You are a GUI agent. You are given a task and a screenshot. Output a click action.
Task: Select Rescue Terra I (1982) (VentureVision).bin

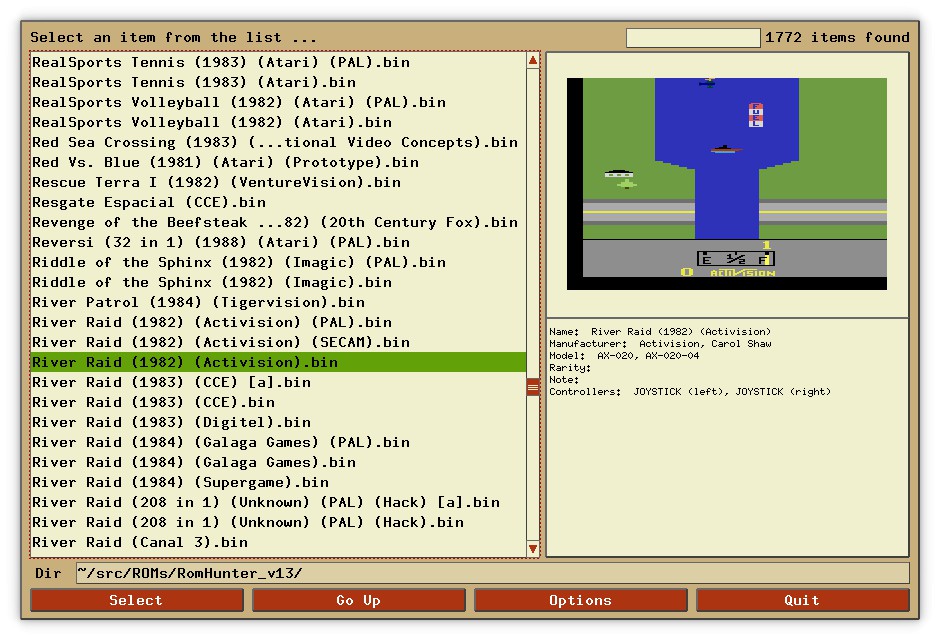tap(278, 182)
